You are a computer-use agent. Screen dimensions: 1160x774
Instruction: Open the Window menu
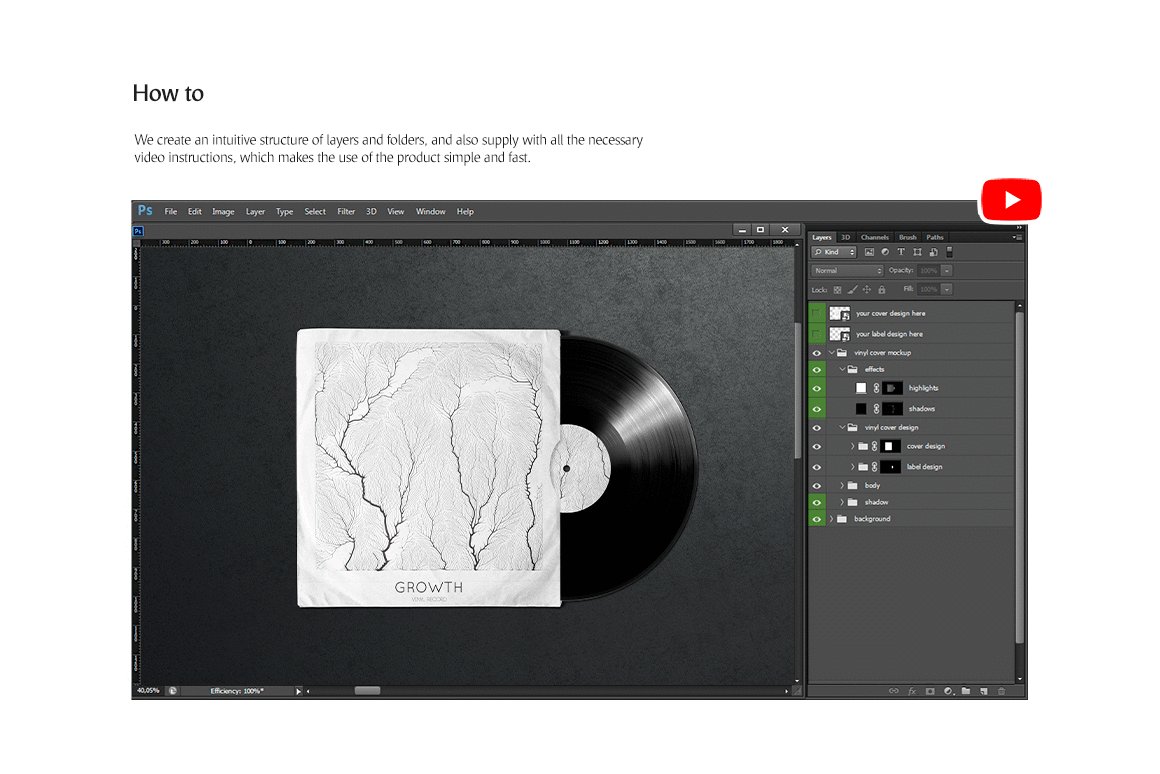click(x=431, y=212)
